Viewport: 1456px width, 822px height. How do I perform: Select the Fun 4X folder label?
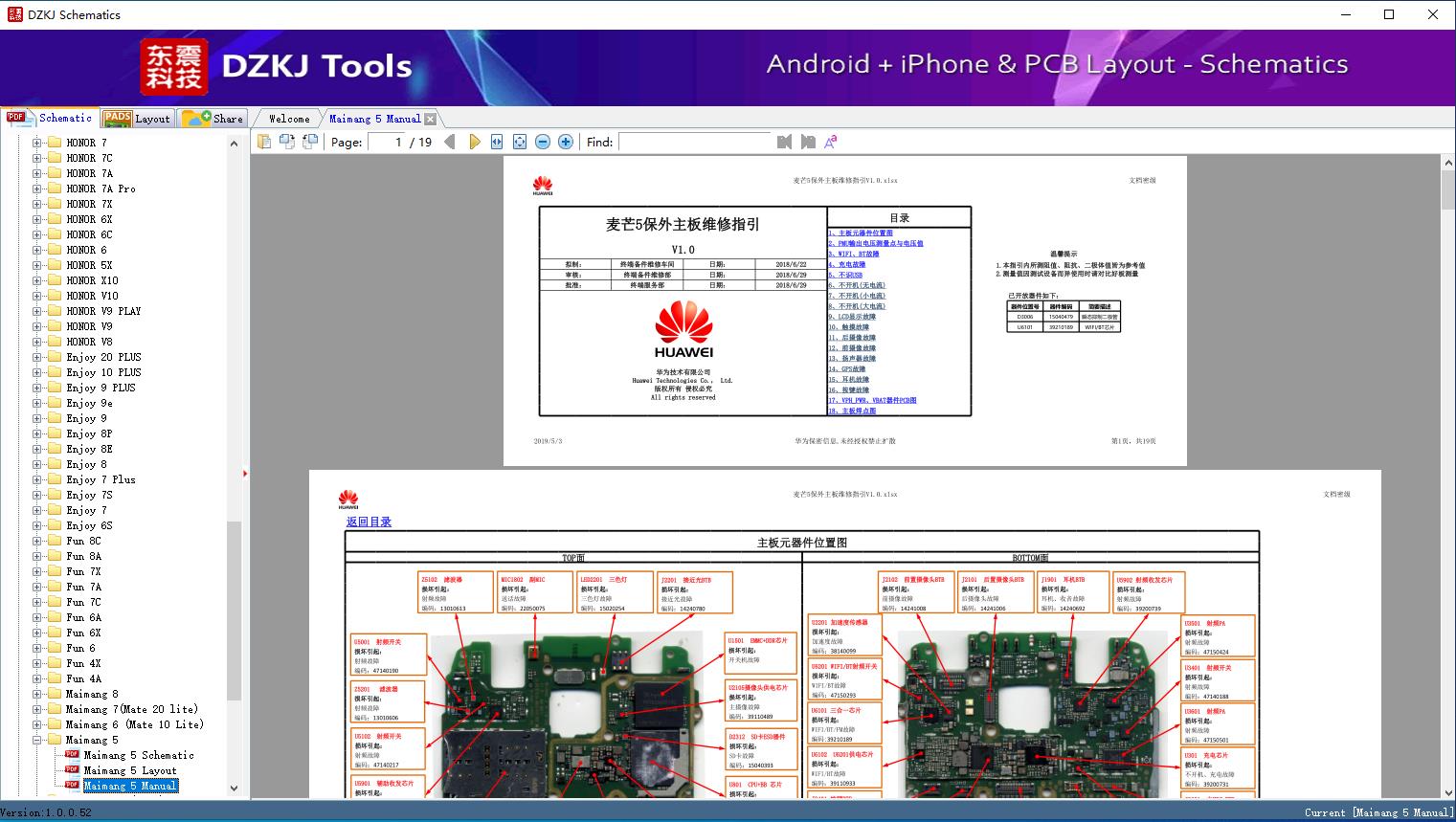[x=83, y=663]
